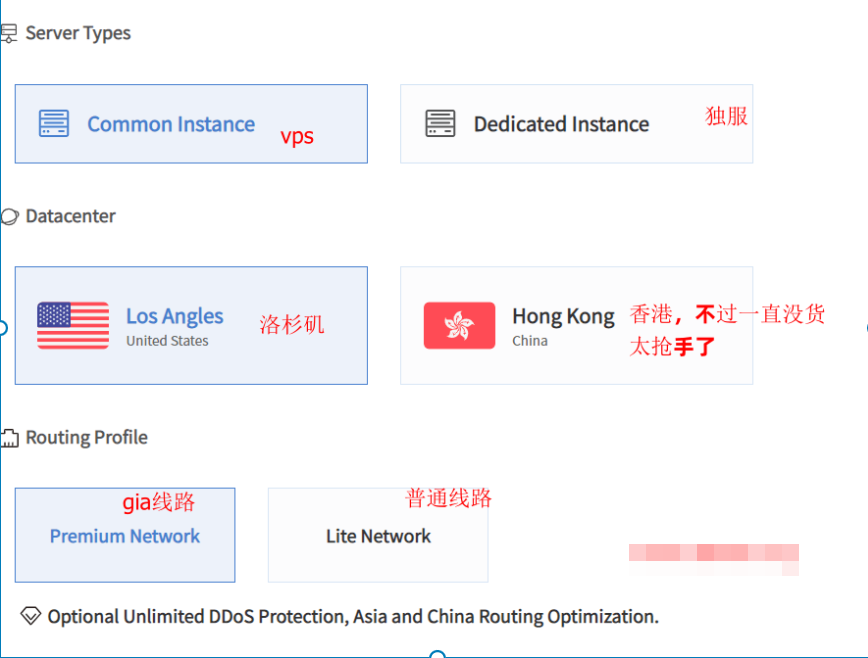Click the Server Types heading
The image size is (868, 658).
78,33
